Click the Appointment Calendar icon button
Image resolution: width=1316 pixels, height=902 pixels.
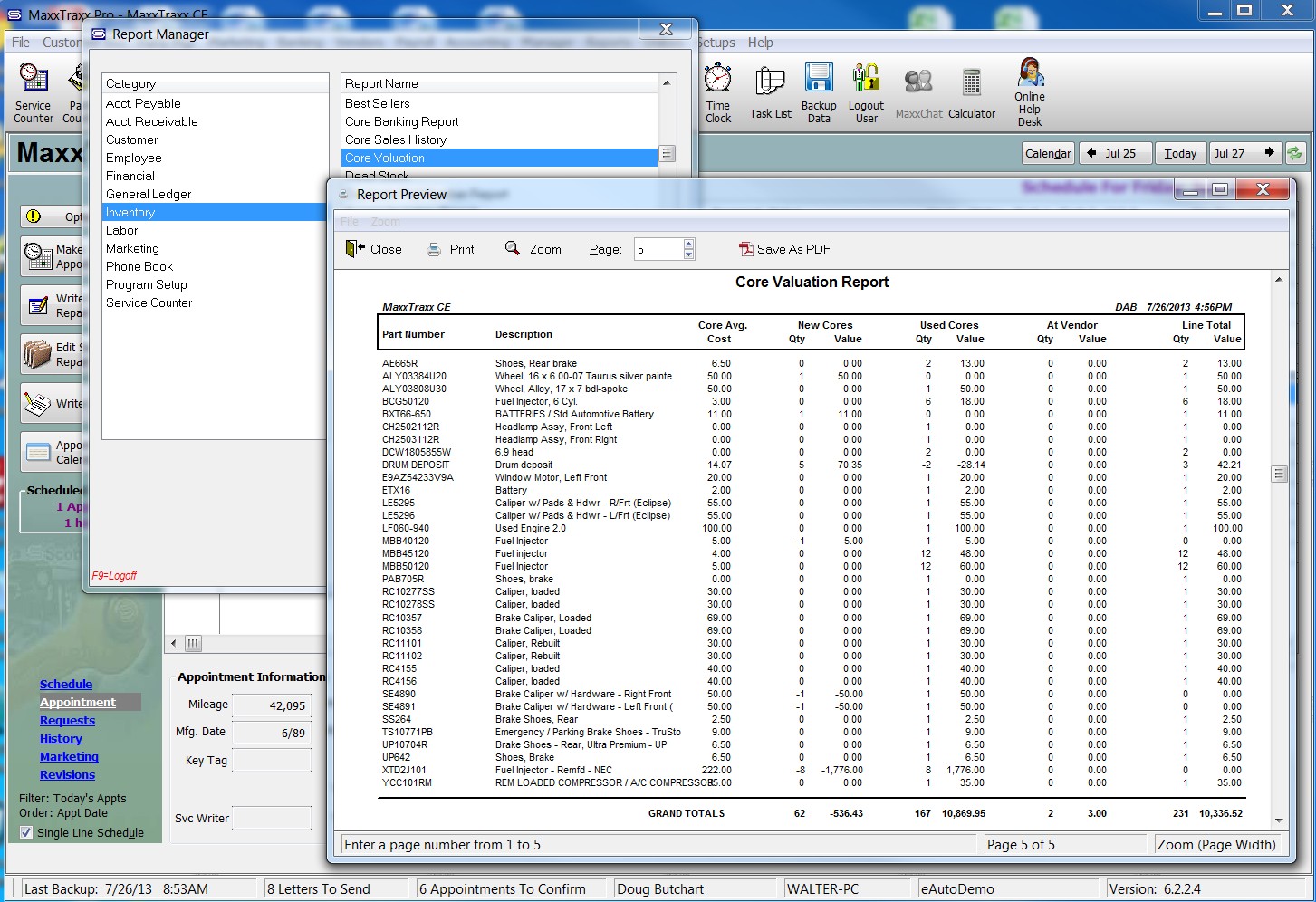tap(38, 452)
